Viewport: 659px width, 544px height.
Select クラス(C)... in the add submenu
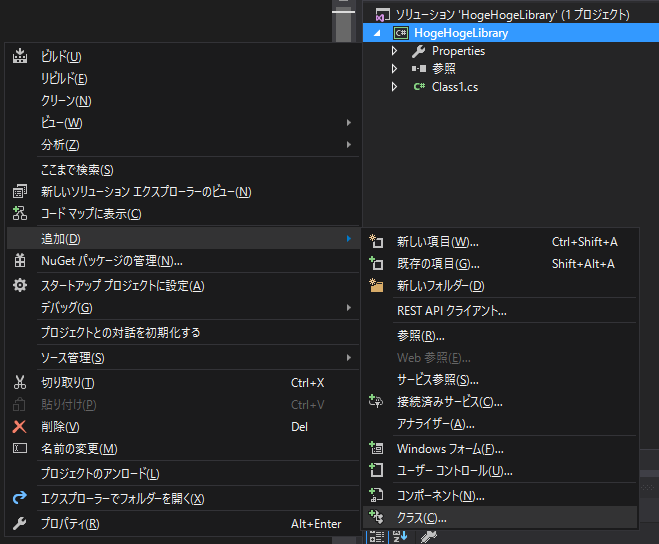(x=500, y=517)
